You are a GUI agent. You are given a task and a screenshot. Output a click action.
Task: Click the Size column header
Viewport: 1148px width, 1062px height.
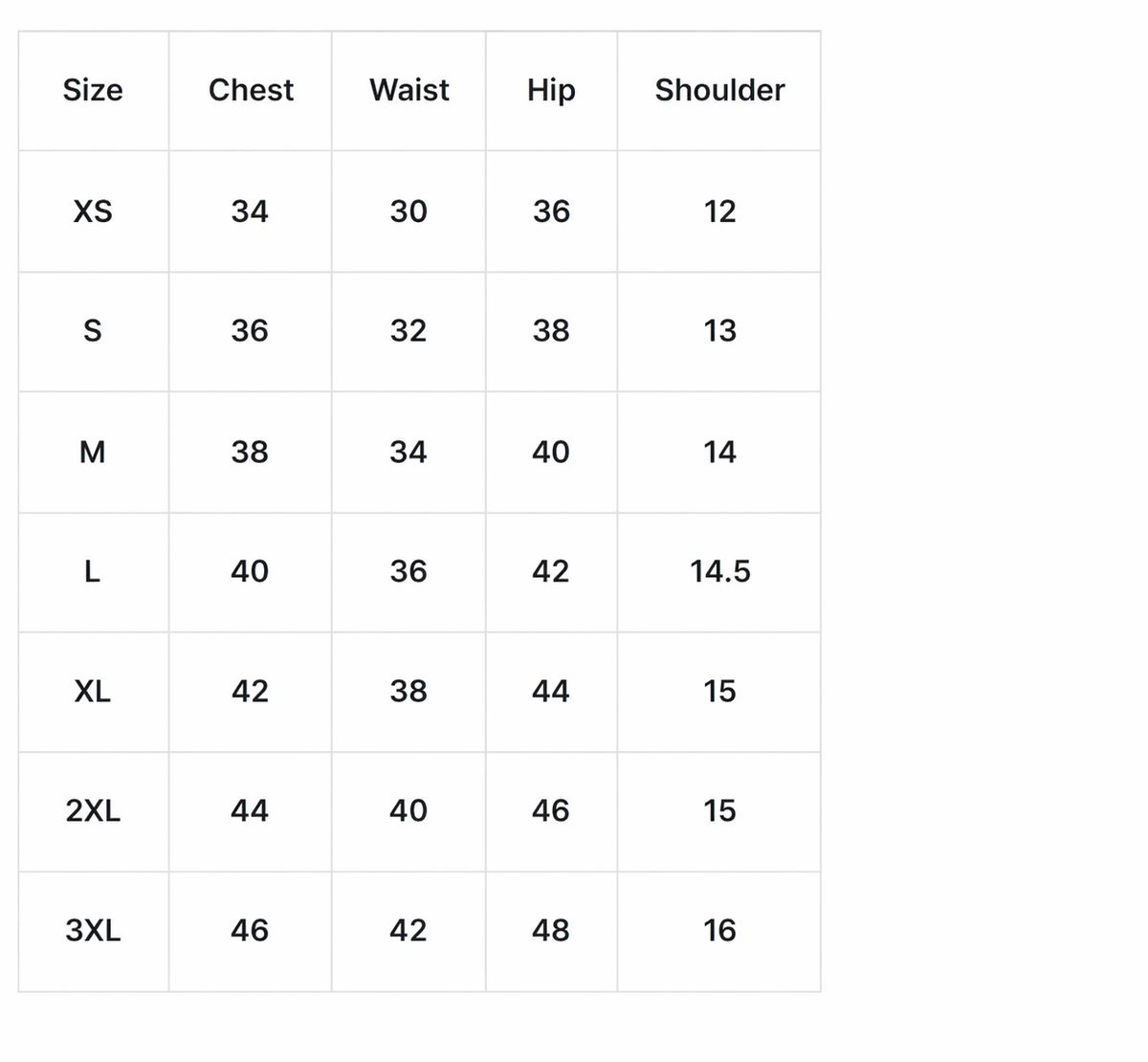(93, 90)
